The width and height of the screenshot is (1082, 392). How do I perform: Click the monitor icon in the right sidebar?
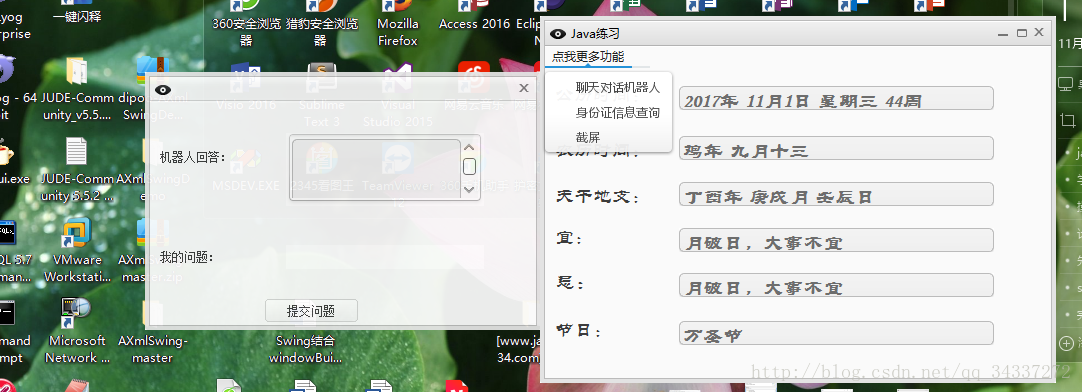click(x=1067, y=85)
